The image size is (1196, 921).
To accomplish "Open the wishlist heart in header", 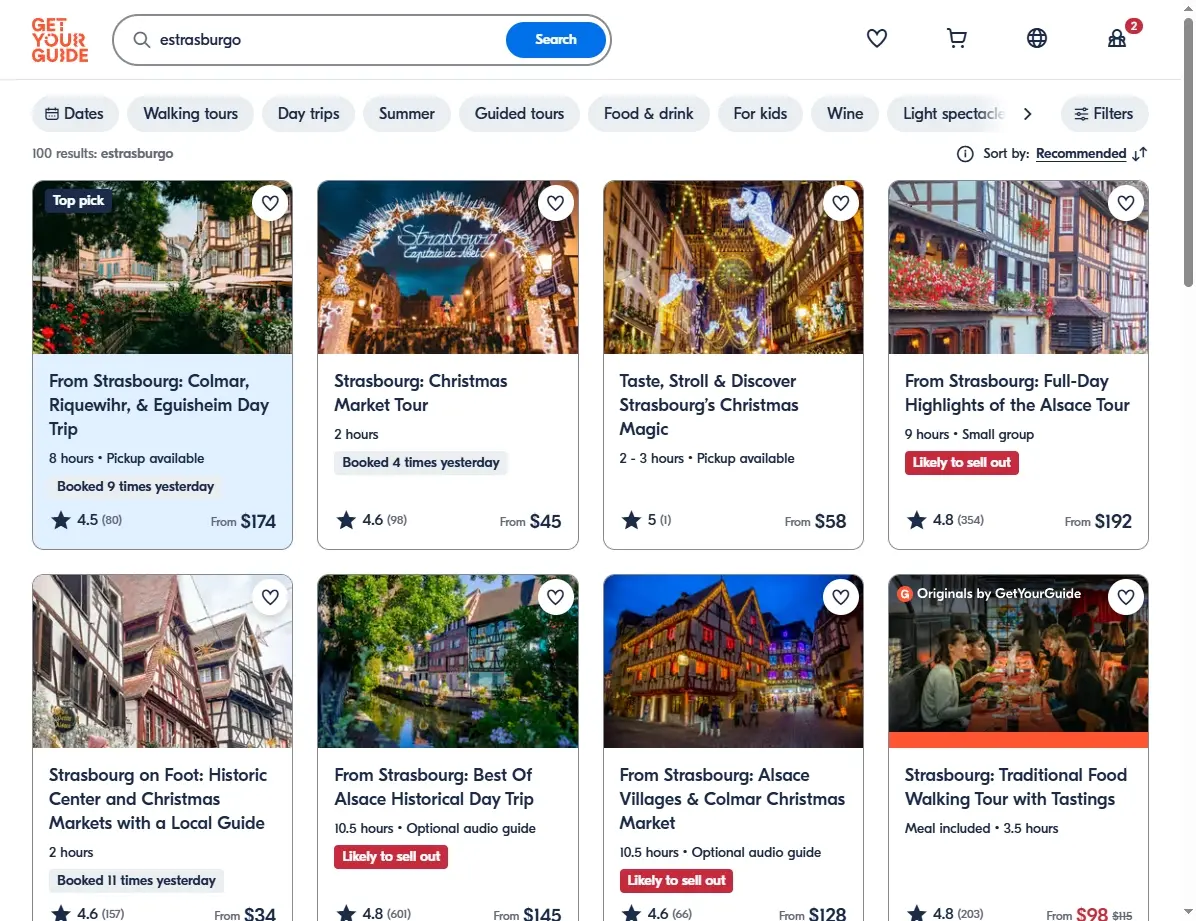I will [876, 38].
